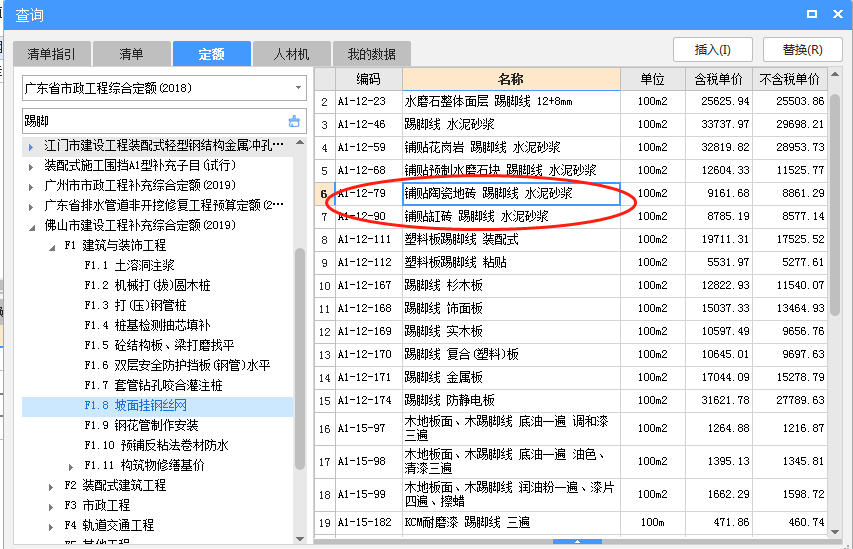
Task: Maximize the 查询 dialog window
Action: (x=812, y=14)
